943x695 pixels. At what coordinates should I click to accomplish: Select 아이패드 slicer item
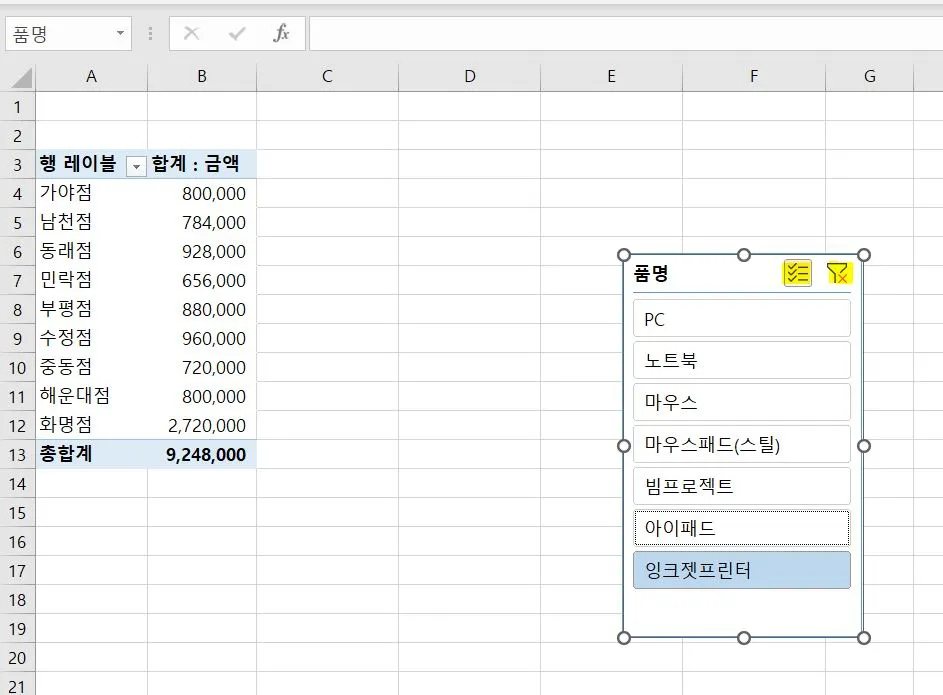pyautogui.click(x=742, y=528)
